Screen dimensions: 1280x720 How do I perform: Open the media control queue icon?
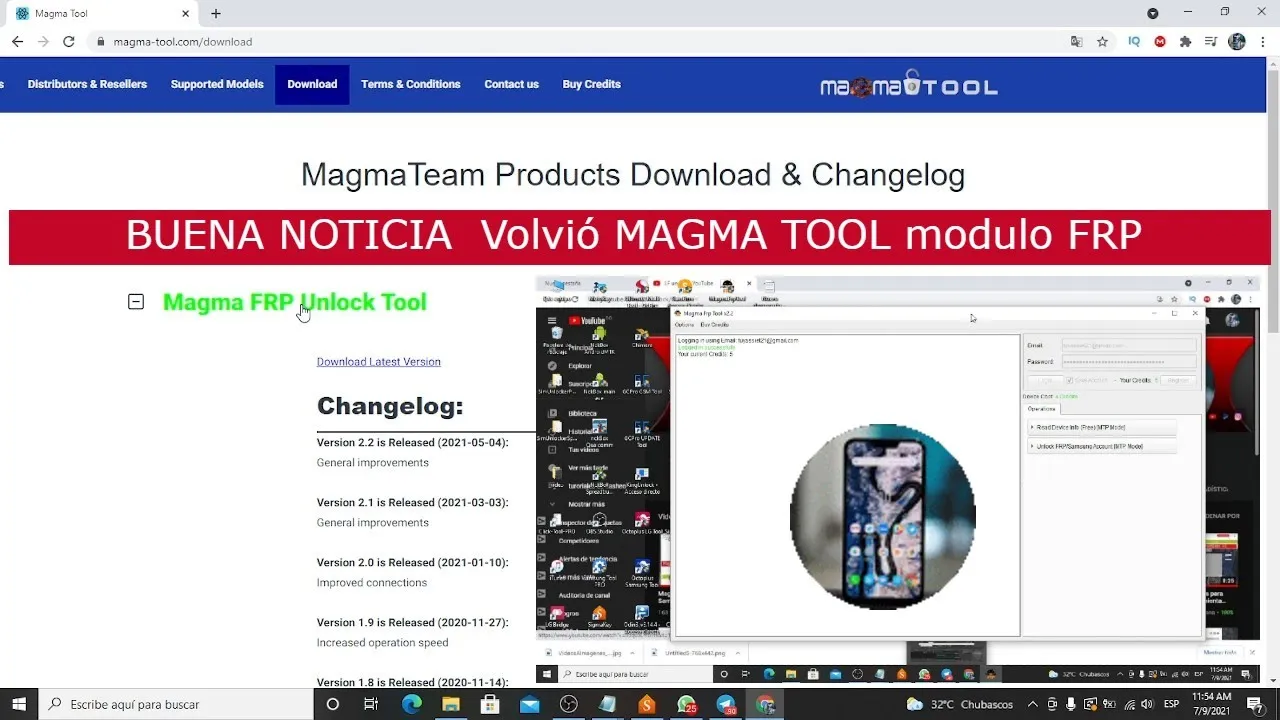(1211, 42)
